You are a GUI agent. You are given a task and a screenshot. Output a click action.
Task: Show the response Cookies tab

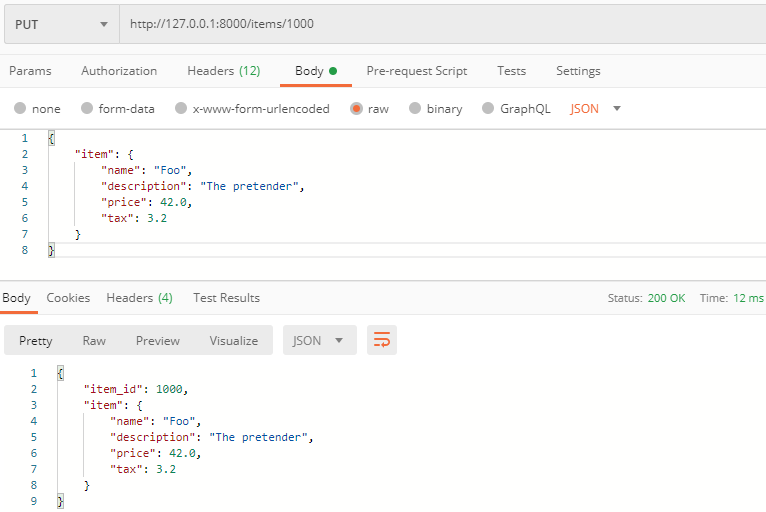coord(68,298)
